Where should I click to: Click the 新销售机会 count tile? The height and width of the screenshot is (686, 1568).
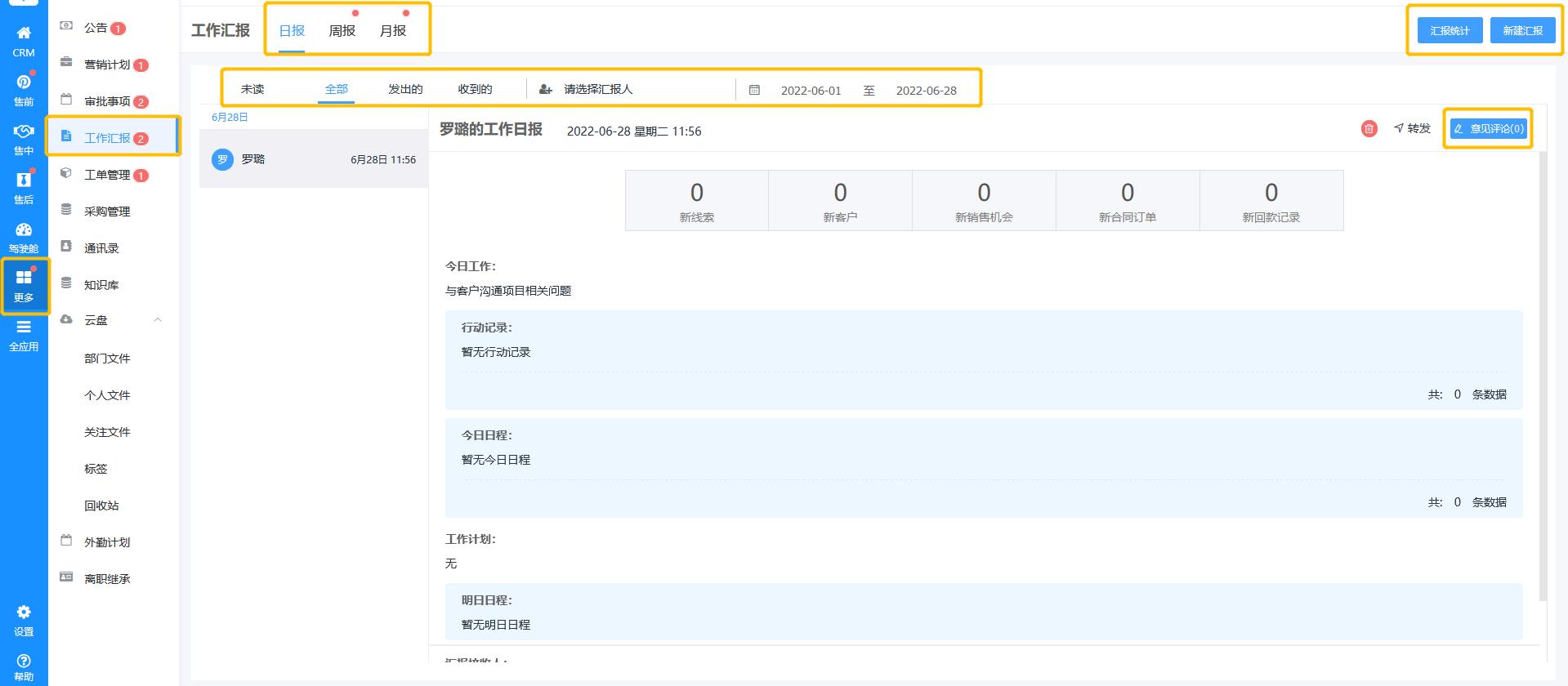984,201
